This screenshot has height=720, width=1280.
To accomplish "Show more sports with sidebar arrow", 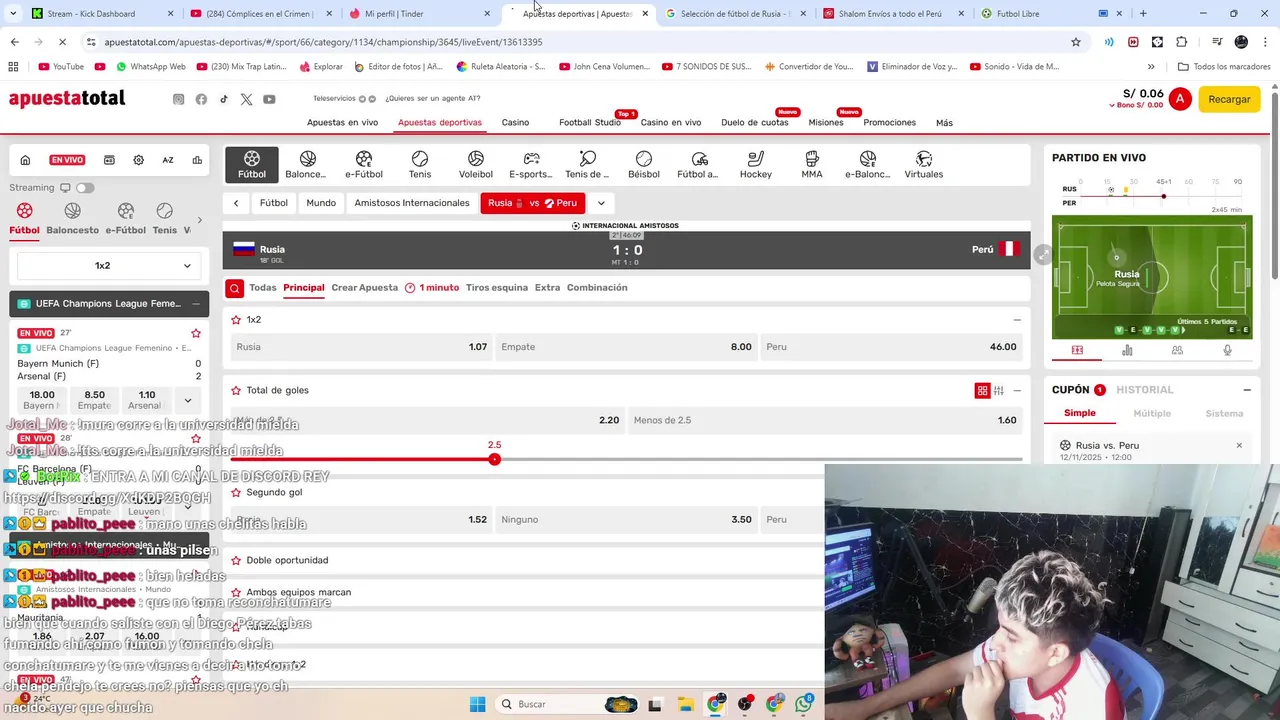I will pyautogui.click(x=199, y=220).
